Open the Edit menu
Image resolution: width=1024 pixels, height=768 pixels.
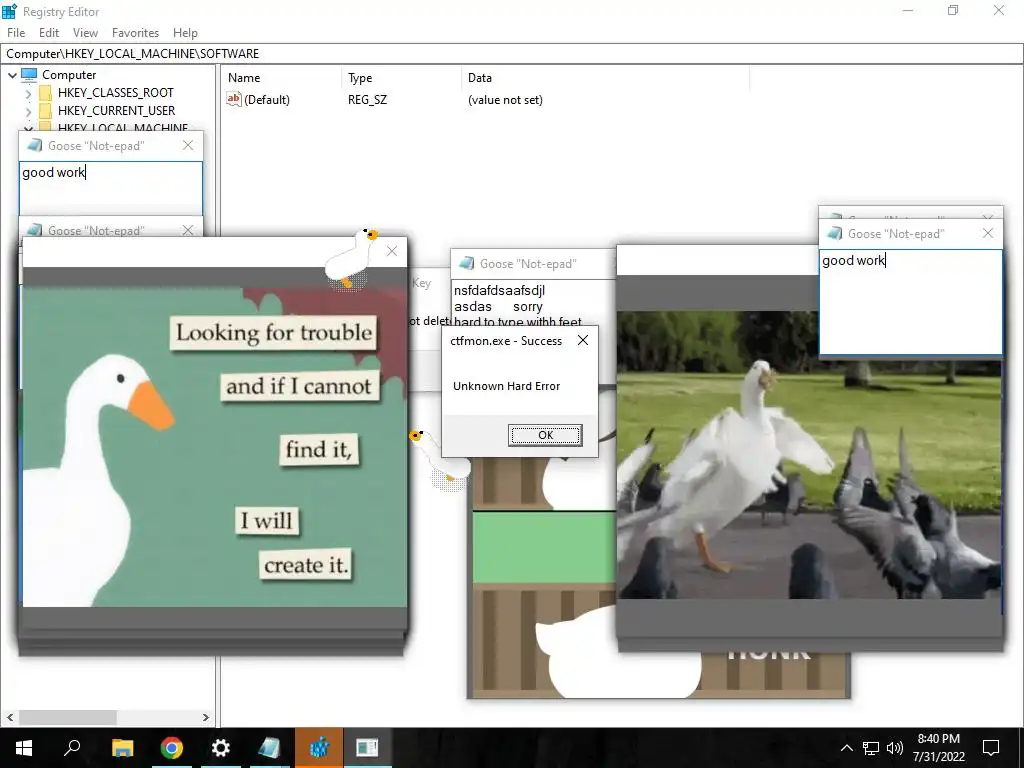coord(48,33)
